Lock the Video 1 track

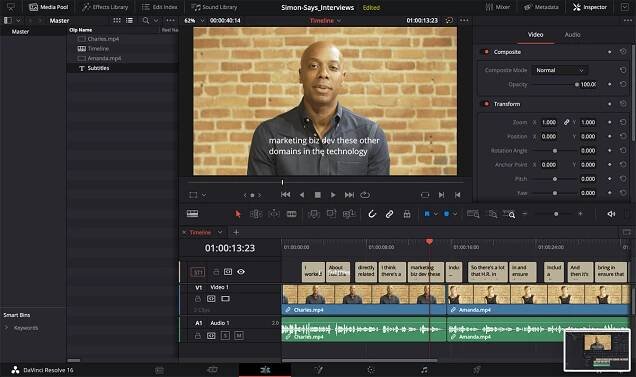pyautogui.click(x=198, y=299)
